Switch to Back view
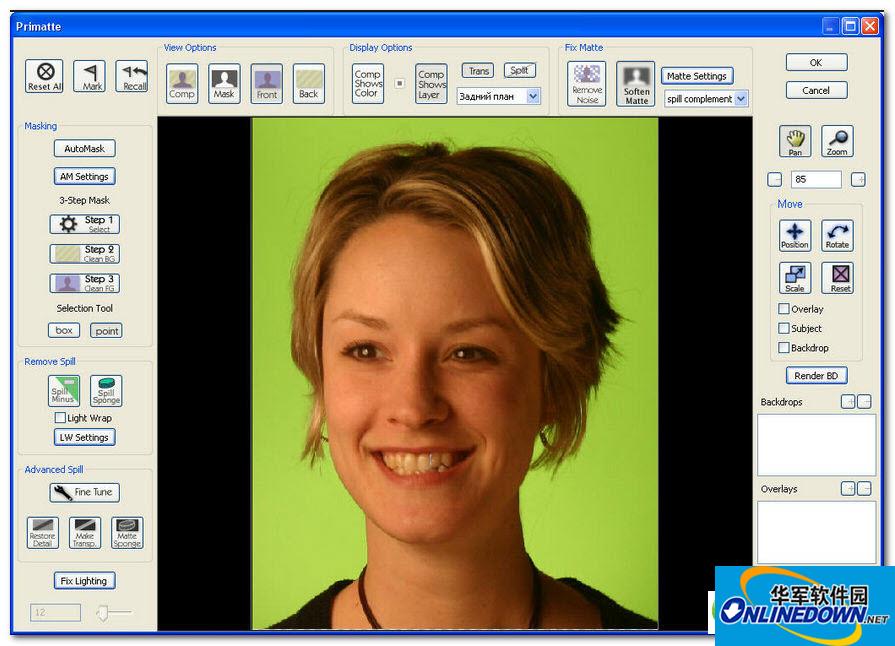 point(309,83)
